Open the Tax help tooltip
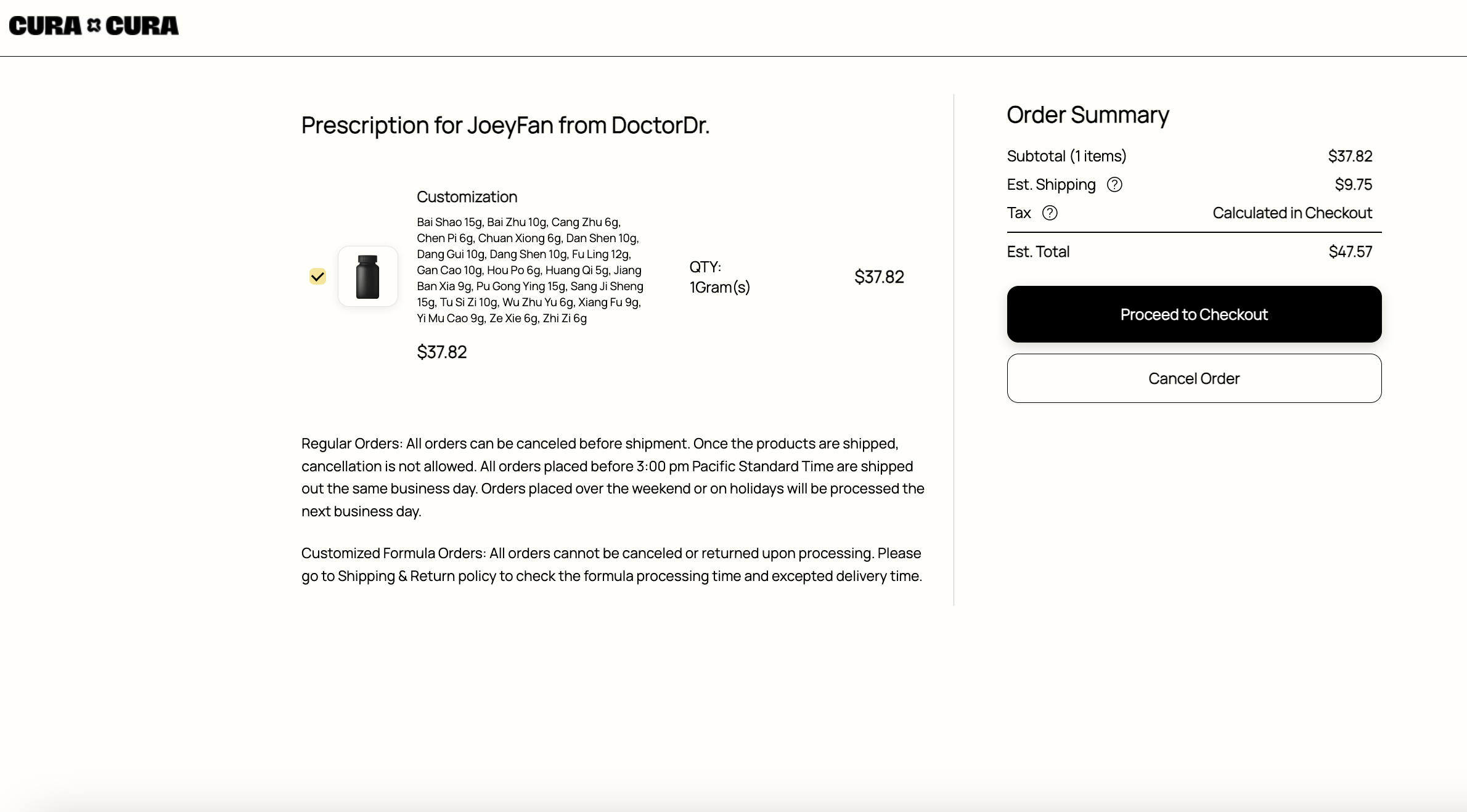The image size is (1467, 812). click(1051, 213)
